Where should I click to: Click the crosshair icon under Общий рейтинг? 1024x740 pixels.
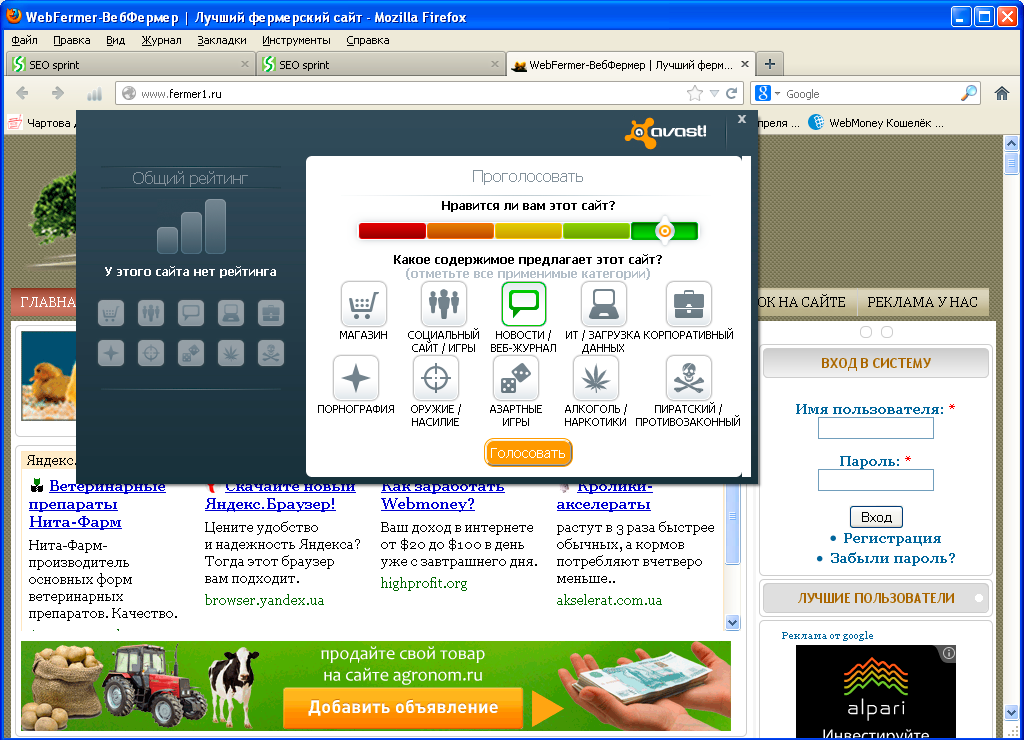(151, 353)
